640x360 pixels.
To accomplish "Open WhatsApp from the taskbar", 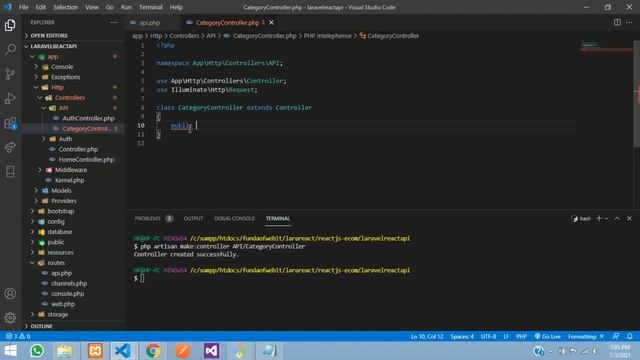I will (x=37, y=351).
